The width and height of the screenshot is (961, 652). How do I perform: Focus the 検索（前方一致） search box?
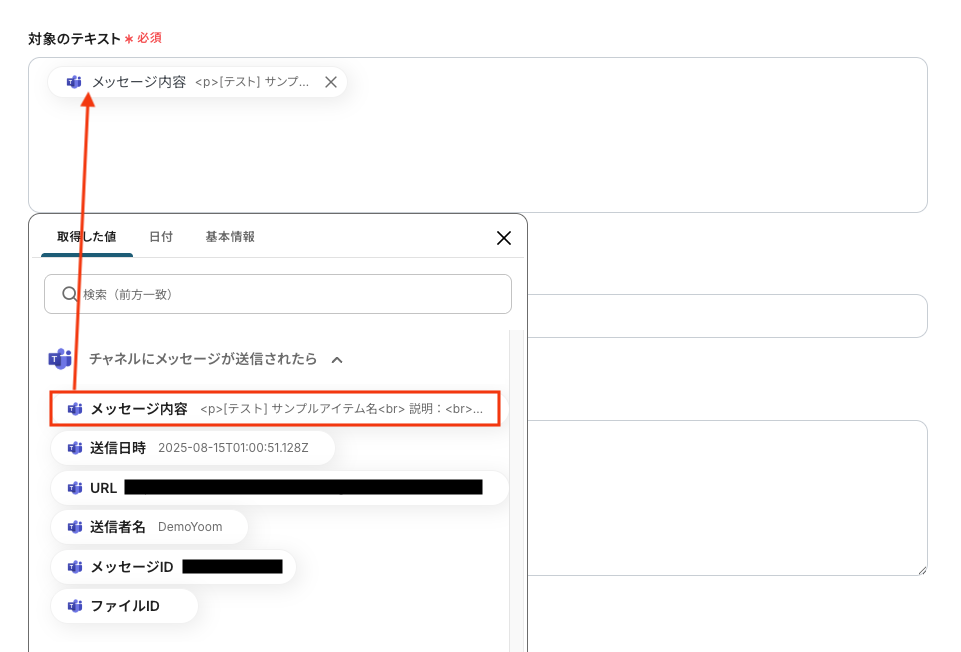coord(278,294)
